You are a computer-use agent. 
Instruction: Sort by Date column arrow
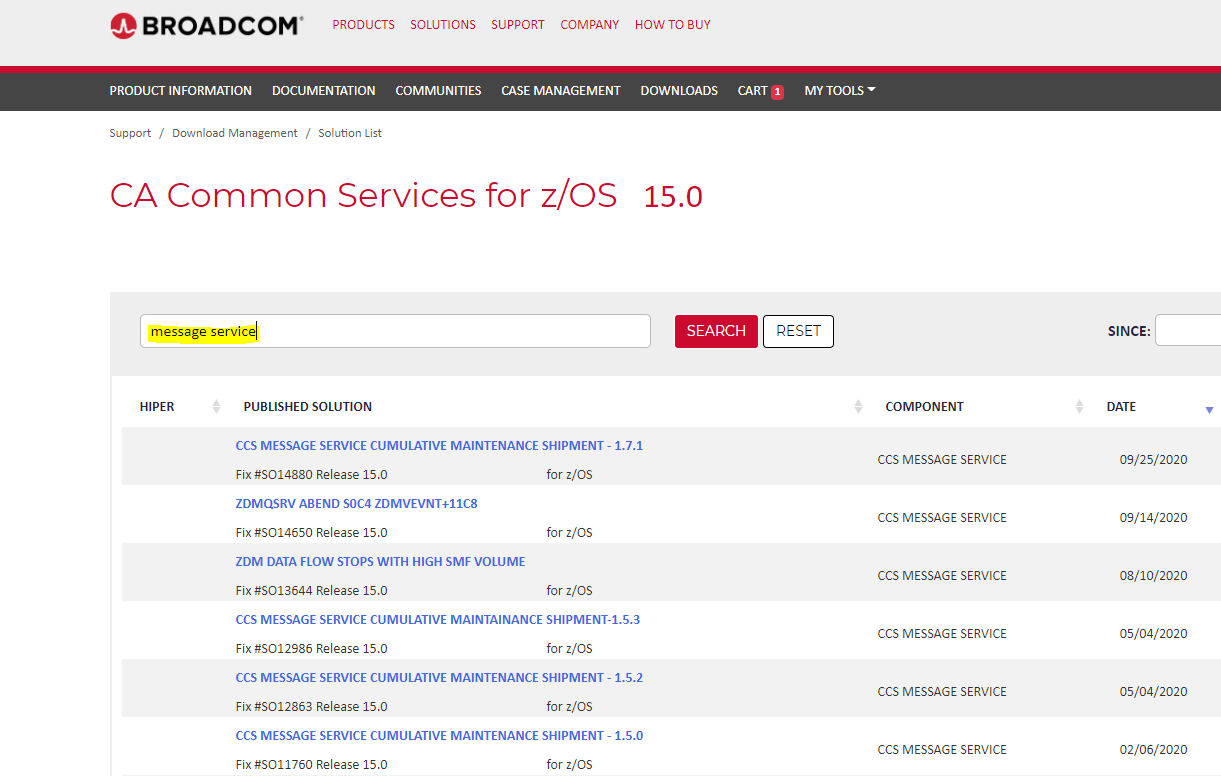[x=1209, y=409]
